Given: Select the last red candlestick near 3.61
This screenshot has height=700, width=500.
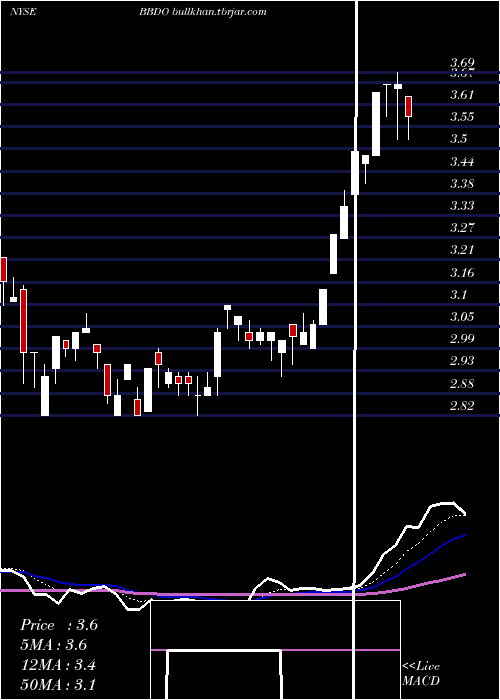Looking at the screenshot, I should click(408, 106).
